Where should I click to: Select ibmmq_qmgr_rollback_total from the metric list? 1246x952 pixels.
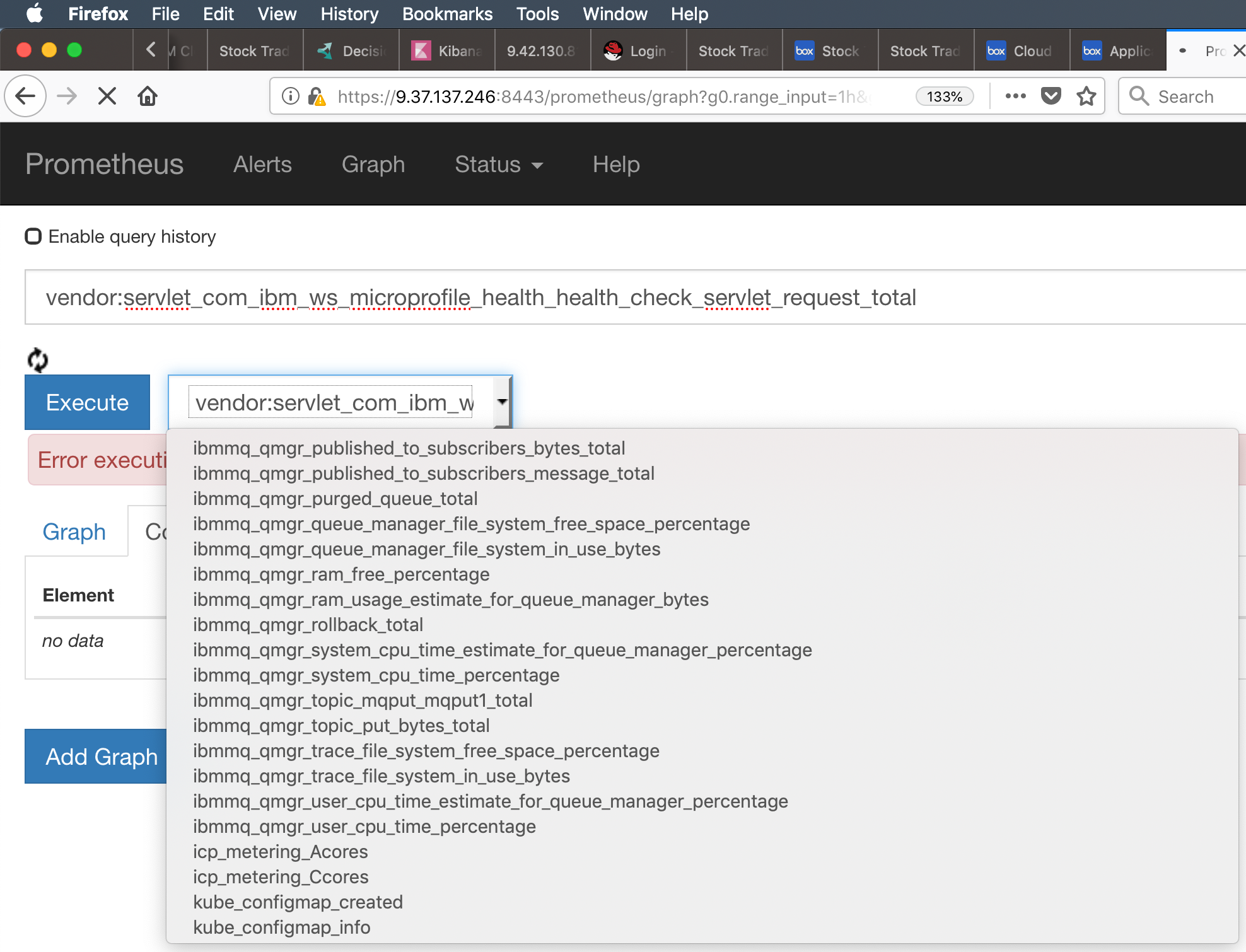pyautogui.click(x=308, y=625)
